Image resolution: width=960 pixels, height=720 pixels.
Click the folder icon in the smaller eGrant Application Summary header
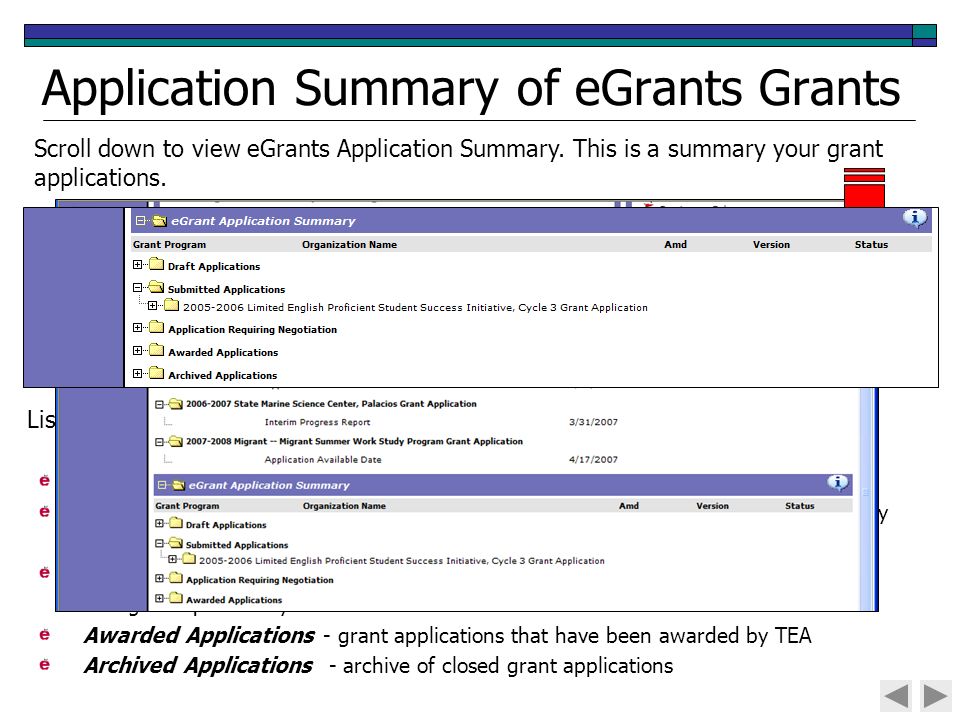[179, 485]
